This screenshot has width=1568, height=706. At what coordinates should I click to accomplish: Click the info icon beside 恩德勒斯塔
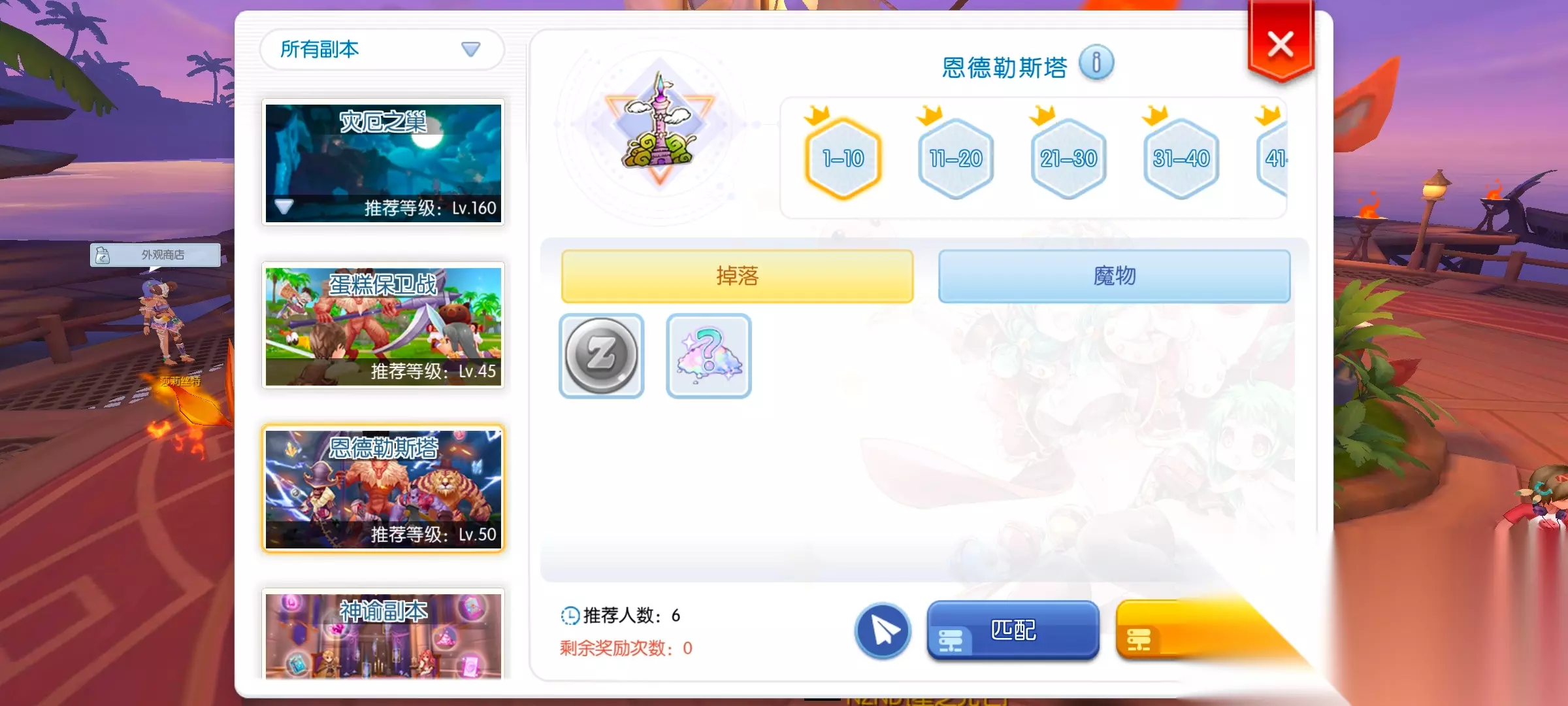tap(1096, 63)
